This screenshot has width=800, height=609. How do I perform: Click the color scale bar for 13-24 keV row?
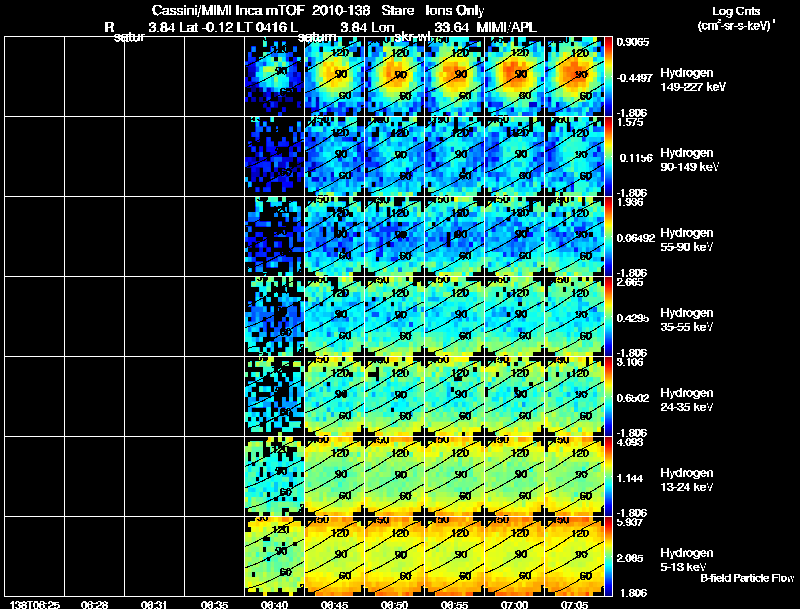[608, 477]
